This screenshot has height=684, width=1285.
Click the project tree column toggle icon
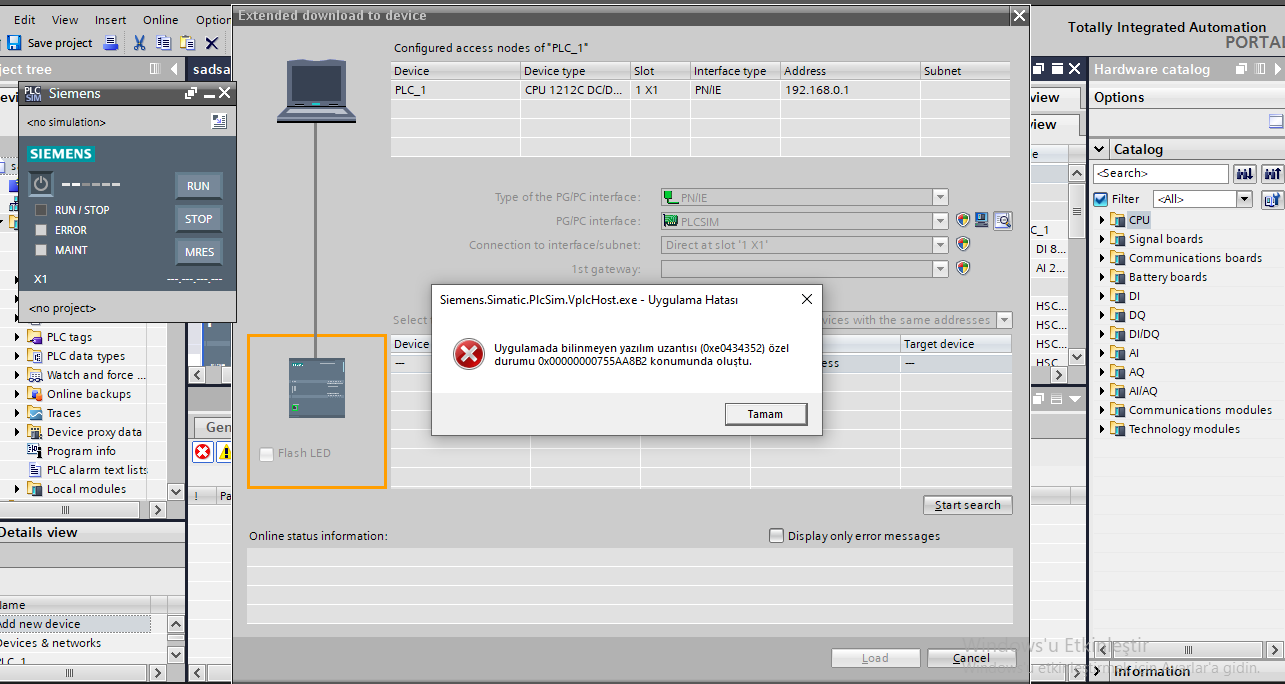(x=155, y=69)
